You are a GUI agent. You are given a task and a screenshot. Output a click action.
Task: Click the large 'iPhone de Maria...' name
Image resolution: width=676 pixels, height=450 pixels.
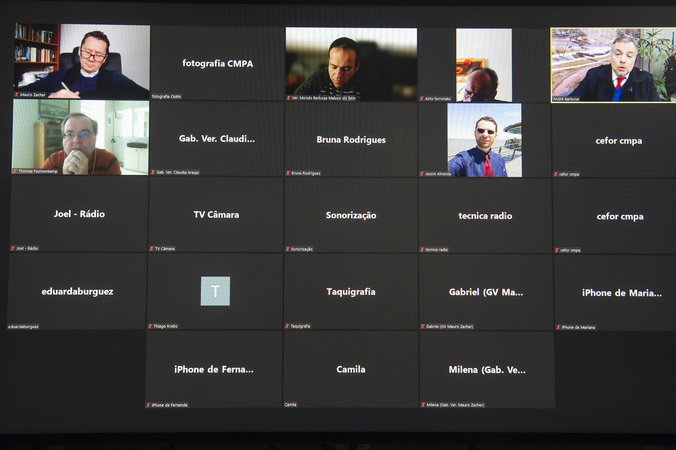(622, 293)
